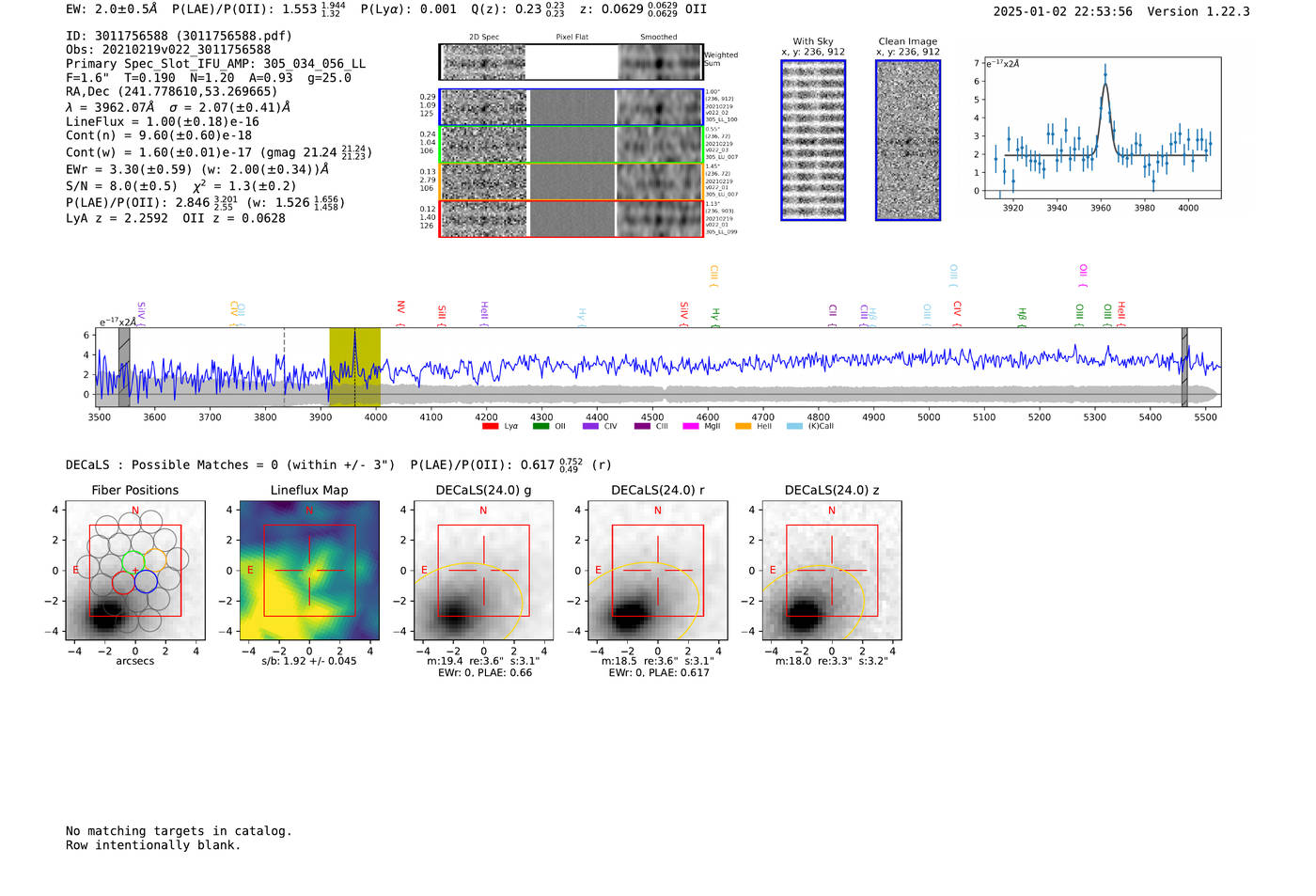Click the 2D Spec column header
The width and height of the screenshot is (1316, 896).
[x=484, y=38]
